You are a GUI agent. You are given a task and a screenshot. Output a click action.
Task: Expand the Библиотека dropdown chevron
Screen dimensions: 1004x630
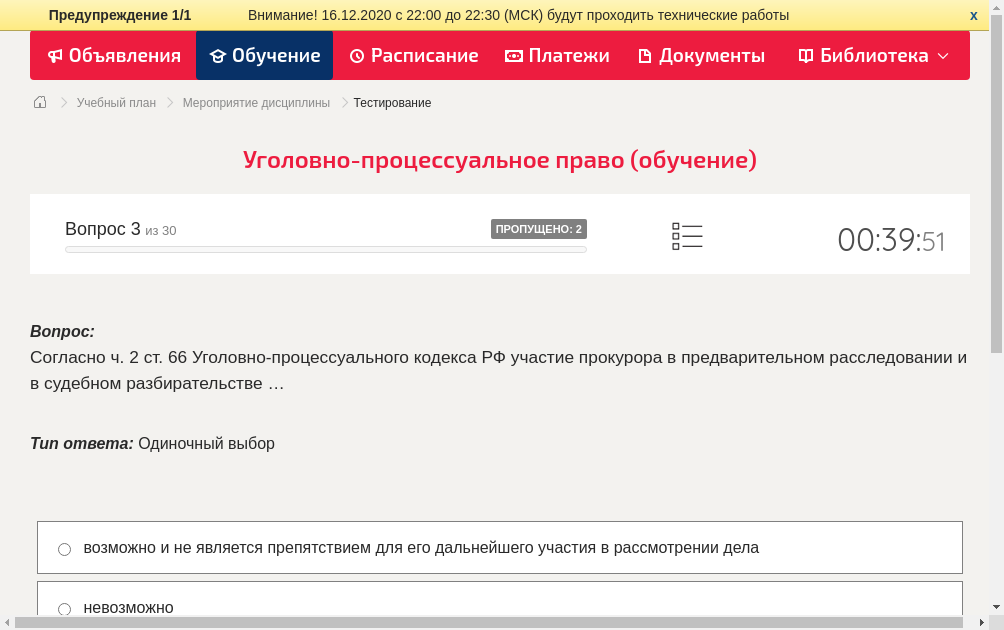(943, 56)
